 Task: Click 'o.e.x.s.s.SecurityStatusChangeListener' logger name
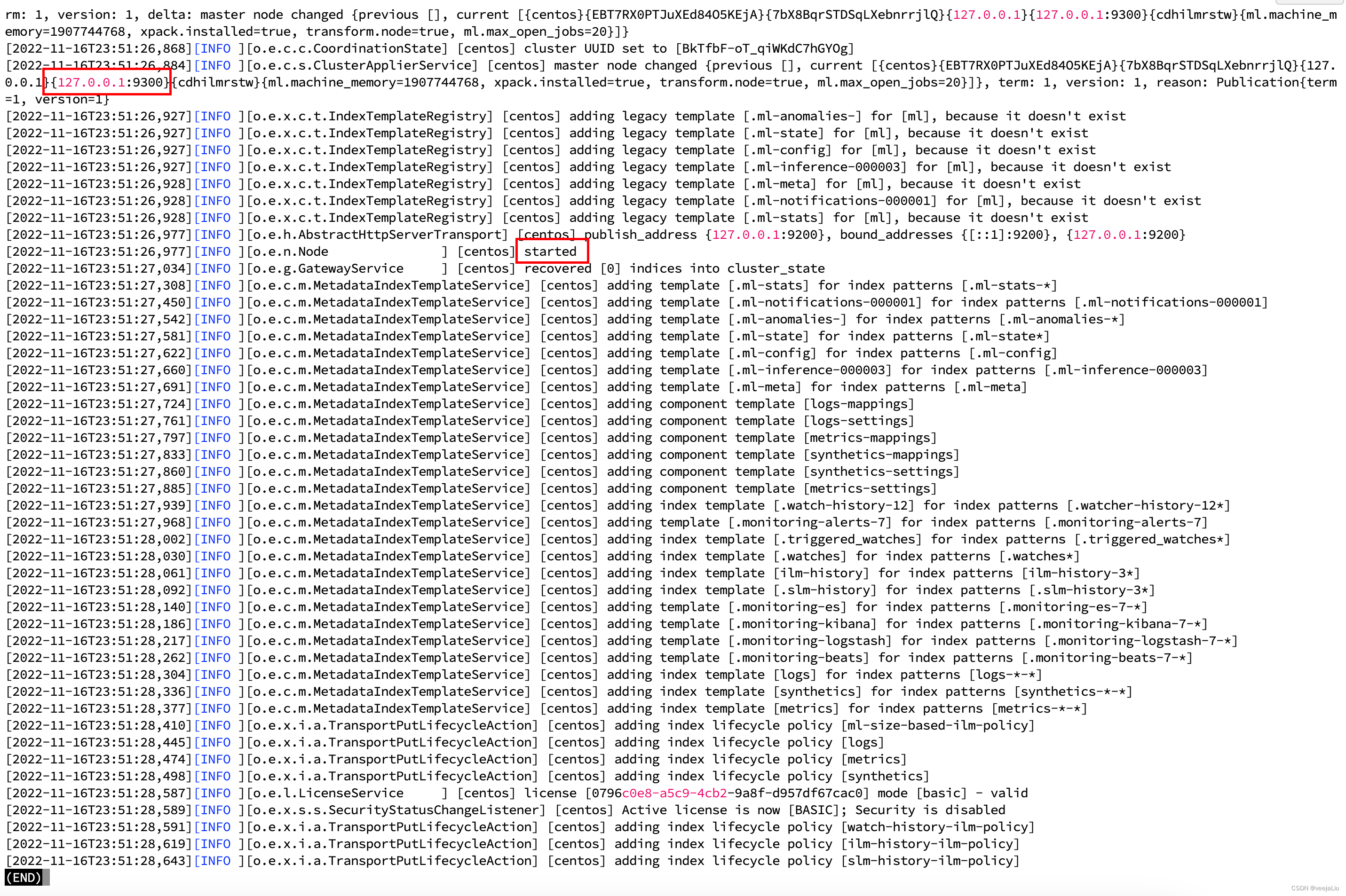tap(396, 810)
